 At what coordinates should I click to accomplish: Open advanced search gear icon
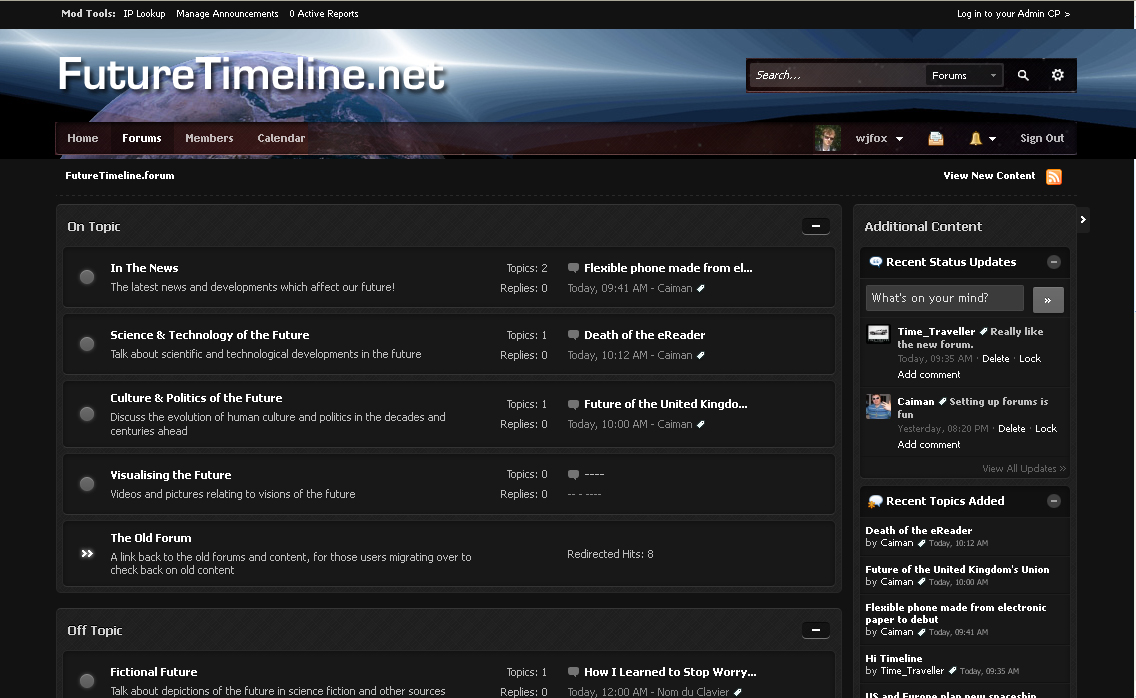(1058, 75)
